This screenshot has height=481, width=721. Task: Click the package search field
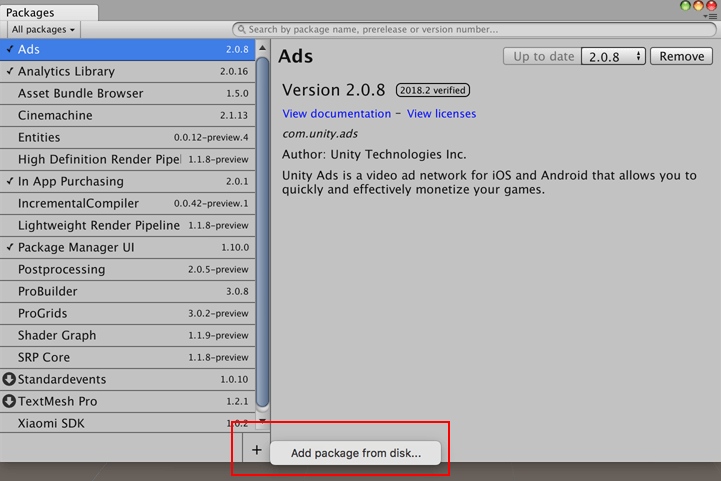pyautogui.click(x=474, y=29)
